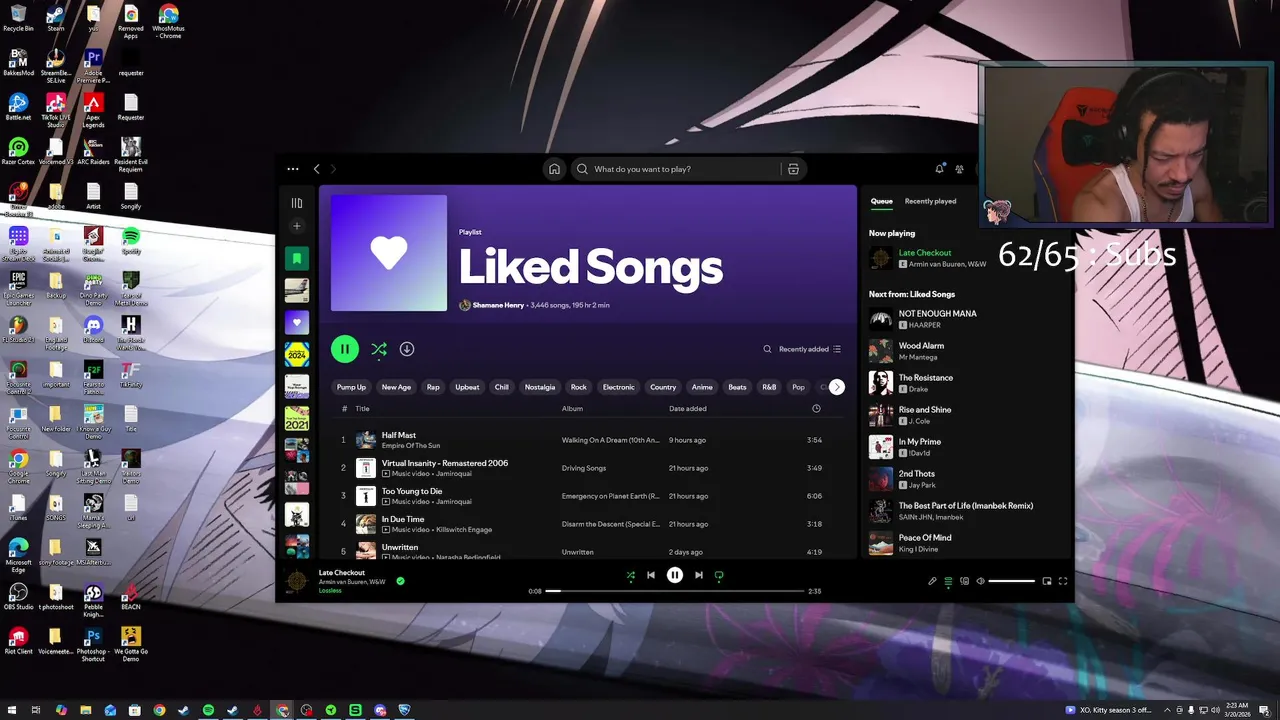Open the Spotify three-dots menu
The width and height of the screenshot is (1280, 720).
(x=292, y=169)
